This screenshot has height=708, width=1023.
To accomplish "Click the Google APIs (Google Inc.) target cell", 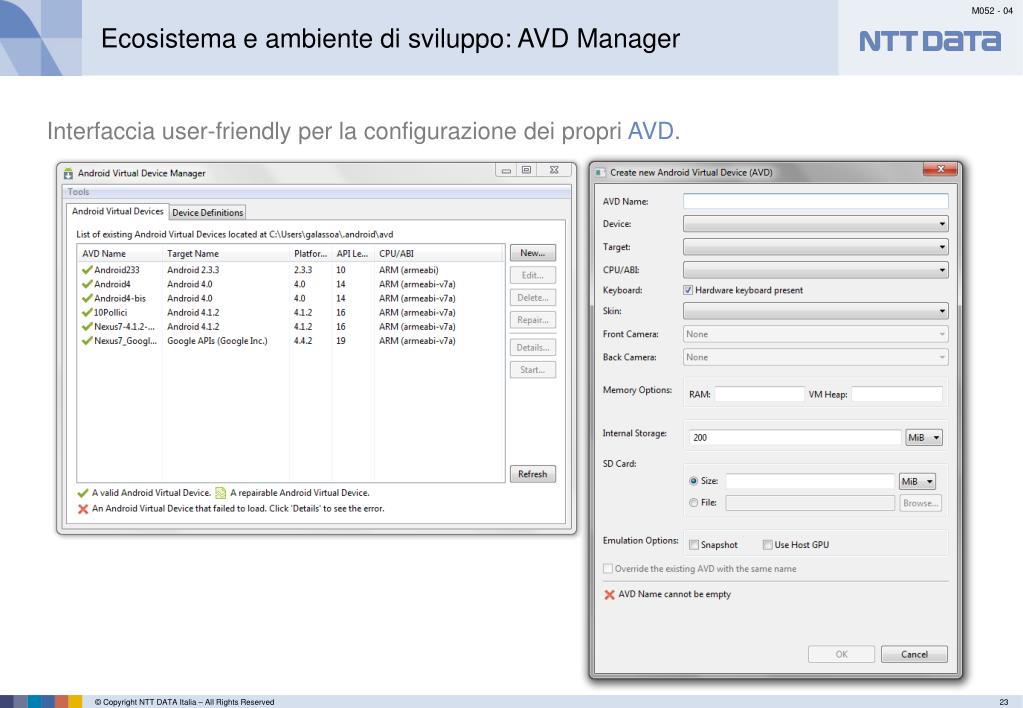I will (x=217, y=341).
